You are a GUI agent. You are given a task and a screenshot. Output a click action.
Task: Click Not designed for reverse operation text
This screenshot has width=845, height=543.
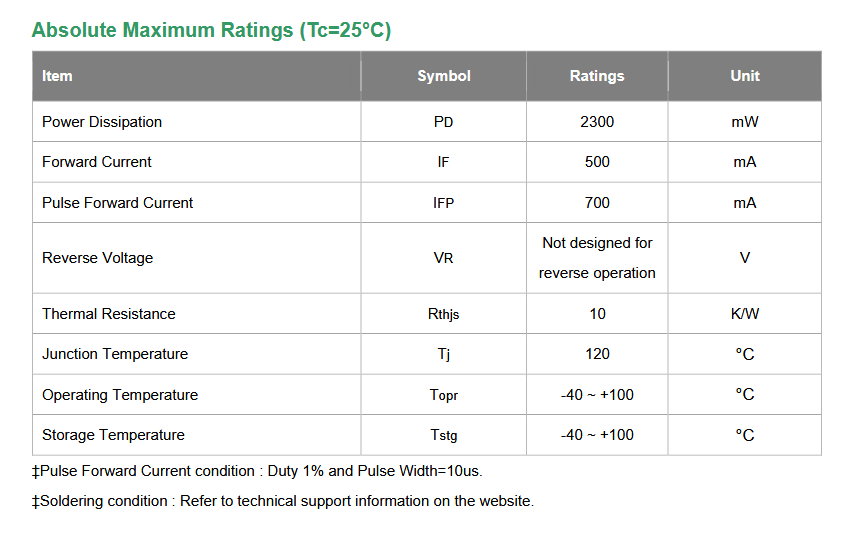tap(597, 258)
